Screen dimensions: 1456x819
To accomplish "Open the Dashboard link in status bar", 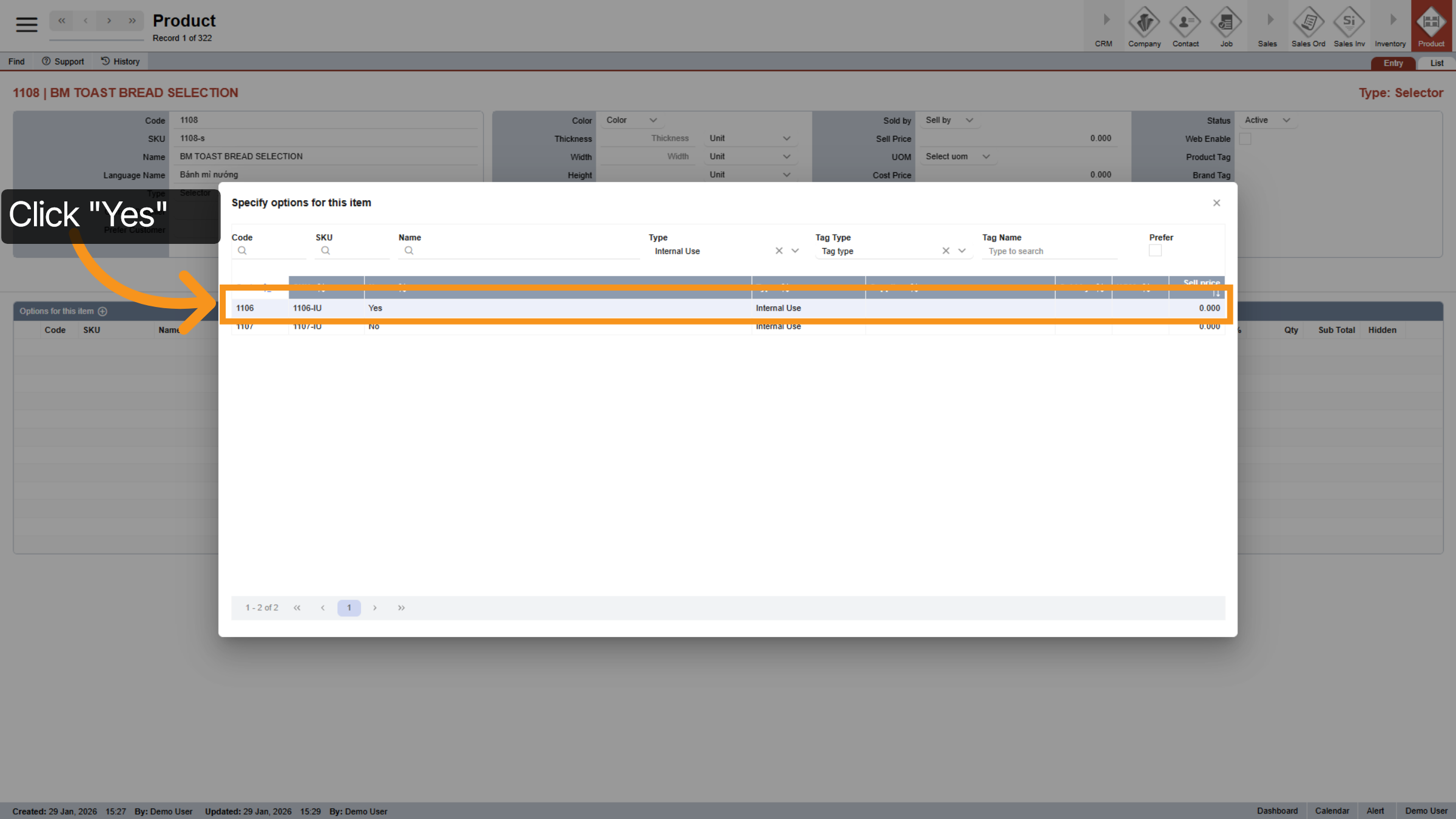I will point(1277,811).
